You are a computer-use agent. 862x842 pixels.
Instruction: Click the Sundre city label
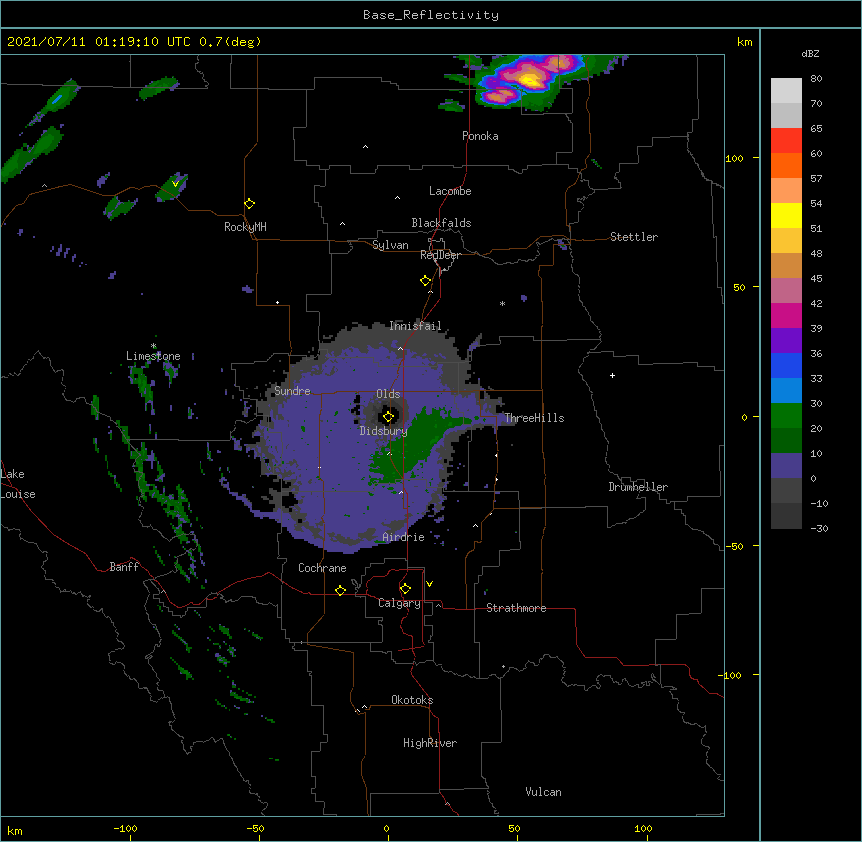coord(292,391)
